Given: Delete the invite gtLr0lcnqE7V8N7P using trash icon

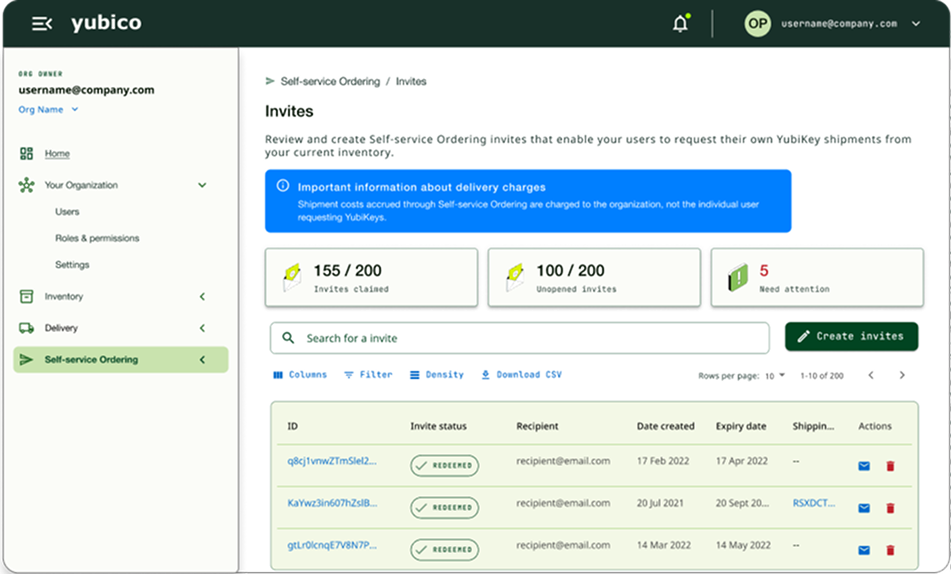Looking at the screenshot, I should [890, 550].
